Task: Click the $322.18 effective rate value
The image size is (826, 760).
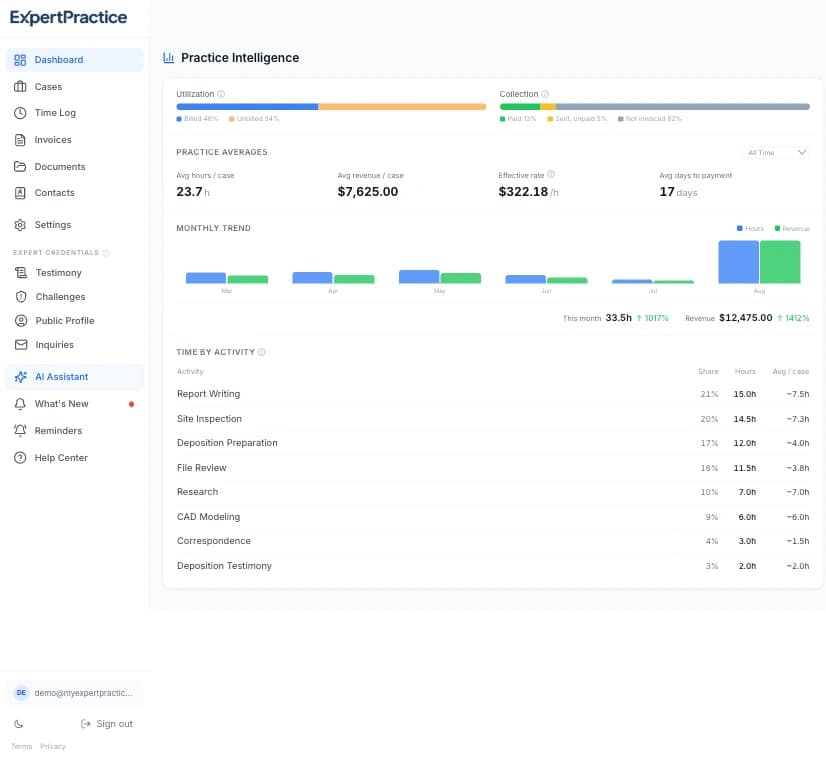Action: coord(523,192)
